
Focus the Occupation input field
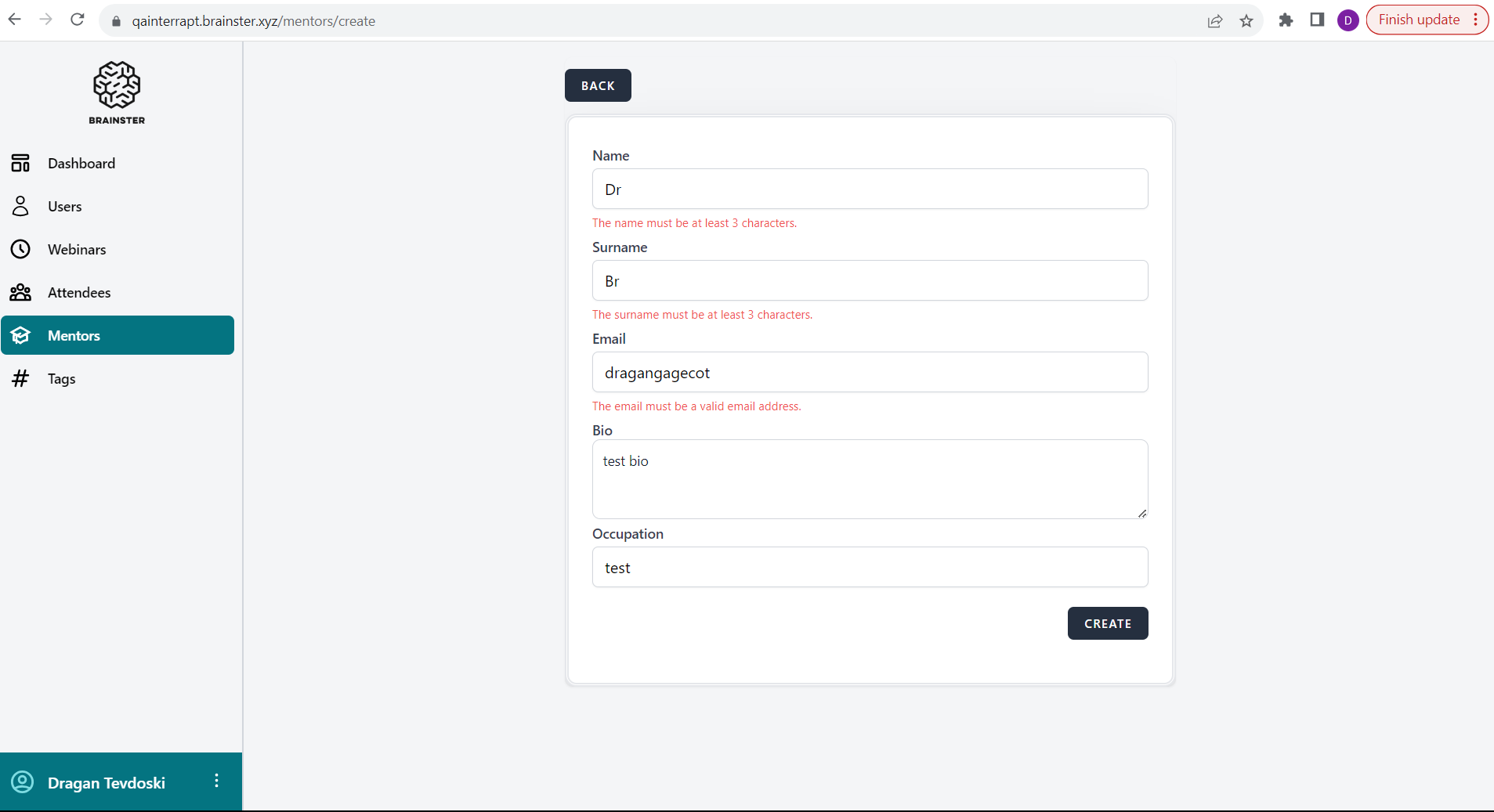pyautogui.click(x=870, y=567)
